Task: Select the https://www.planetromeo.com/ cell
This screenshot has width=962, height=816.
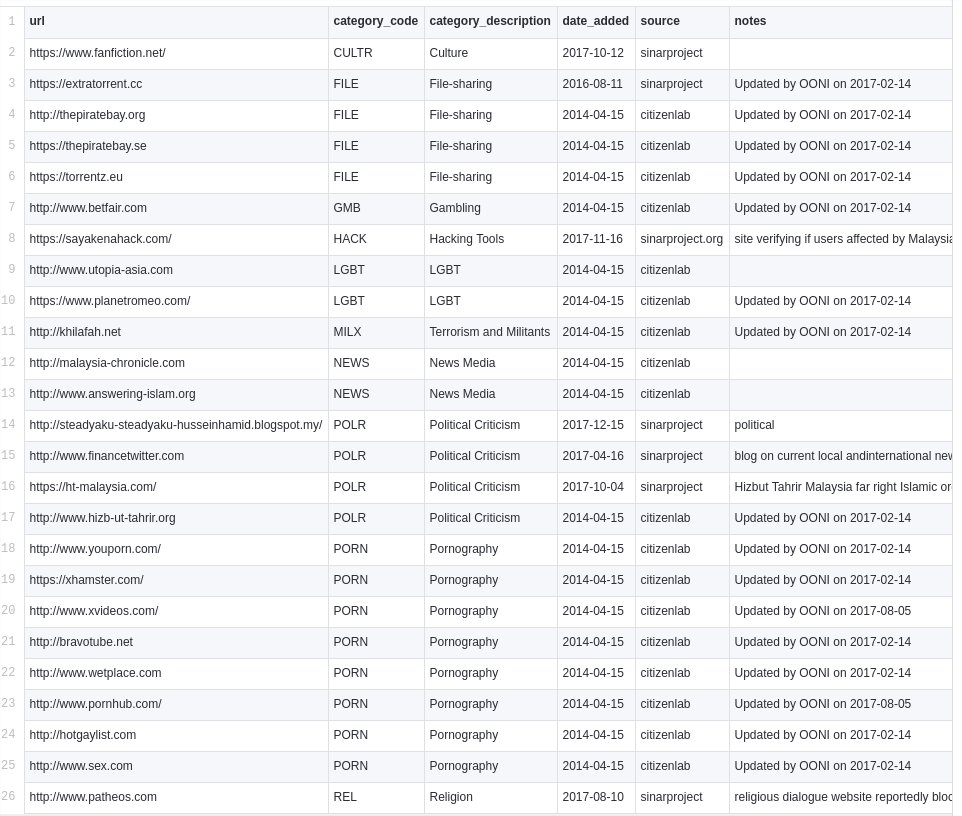Action: (x=176, y=301)
